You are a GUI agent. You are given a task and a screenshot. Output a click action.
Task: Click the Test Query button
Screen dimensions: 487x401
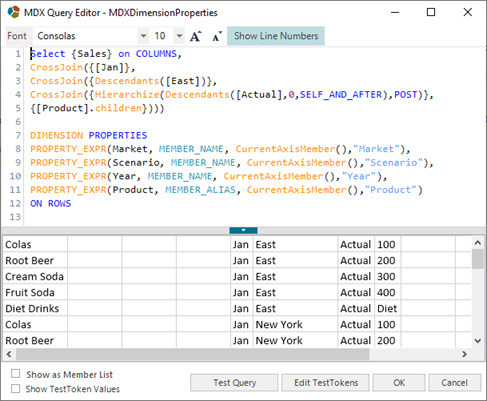234,382
